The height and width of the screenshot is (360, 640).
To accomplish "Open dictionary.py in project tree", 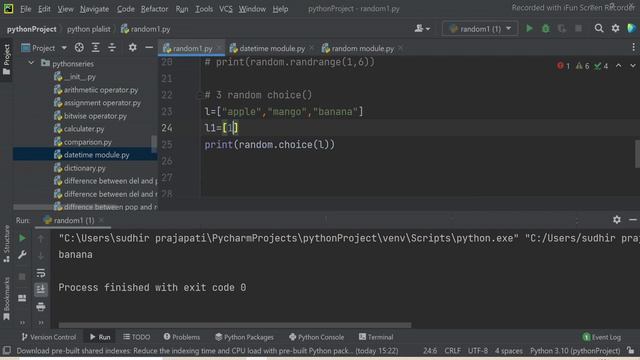I will click(84, 168).
